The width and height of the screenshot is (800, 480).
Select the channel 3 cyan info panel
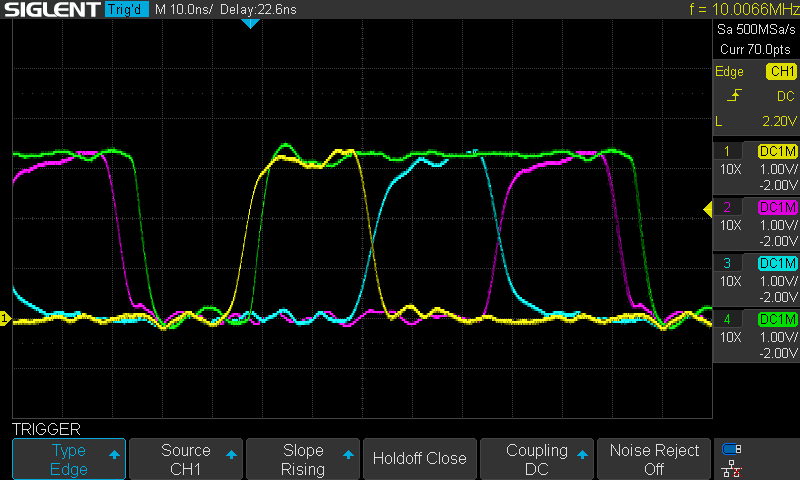pyautogui.click(x=756, y=279)
